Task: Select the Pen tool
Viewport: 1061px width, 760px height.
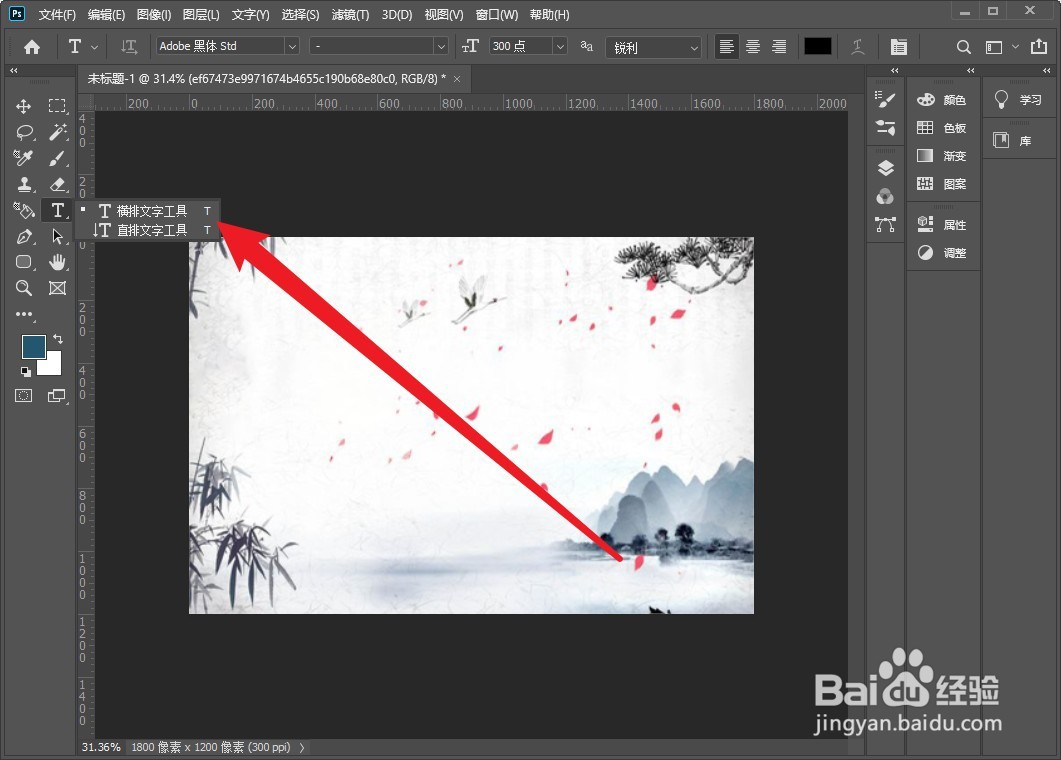Action: (24, 236)
